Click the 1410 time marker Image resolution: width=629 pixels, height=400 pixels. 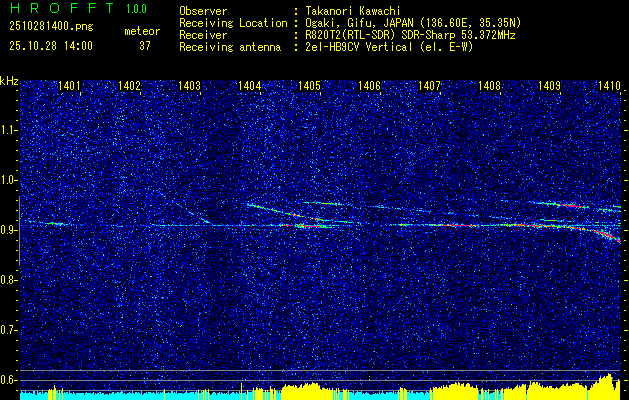tap(609, 85)
